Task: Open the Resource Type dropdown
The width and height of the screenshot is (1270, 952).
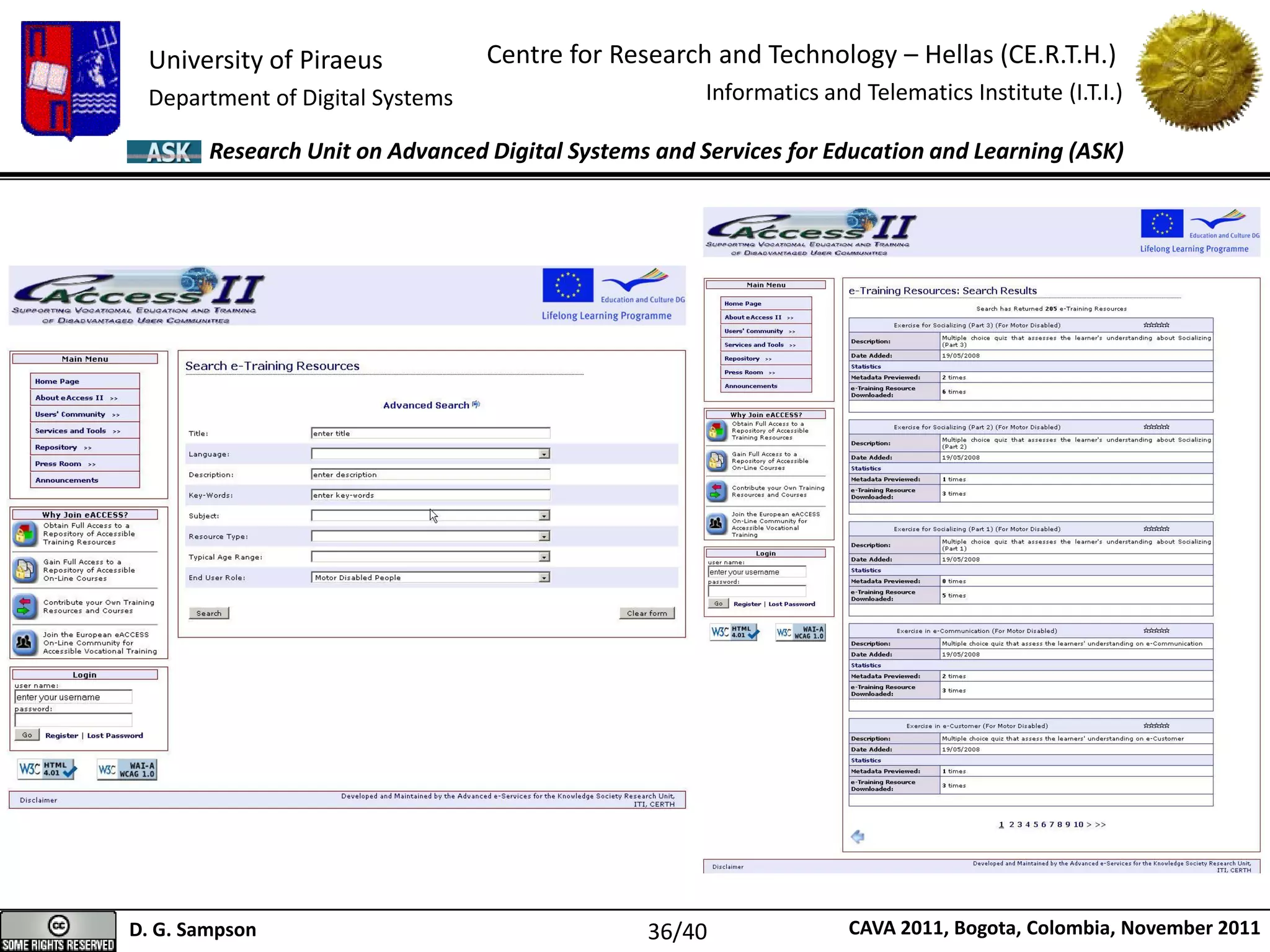Action: coord(544,537)
